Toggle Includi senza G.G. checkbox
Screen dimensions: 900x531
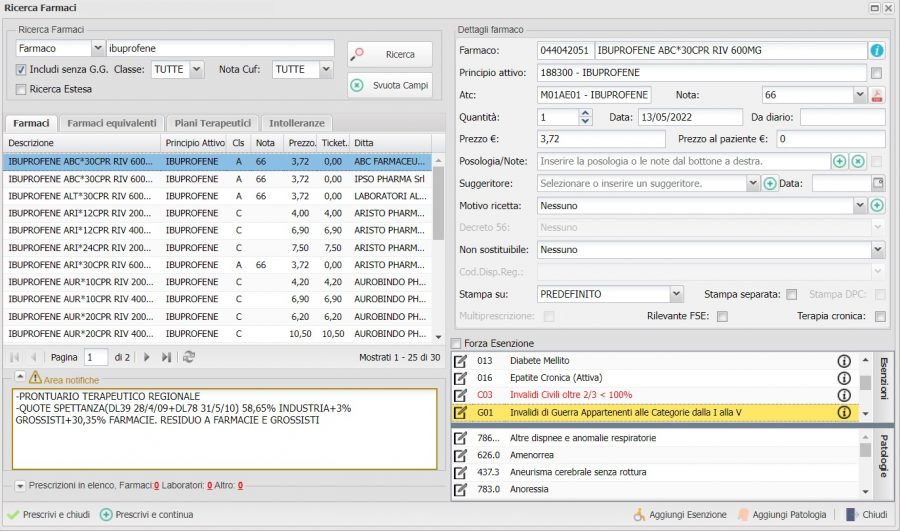pos(21,69)
